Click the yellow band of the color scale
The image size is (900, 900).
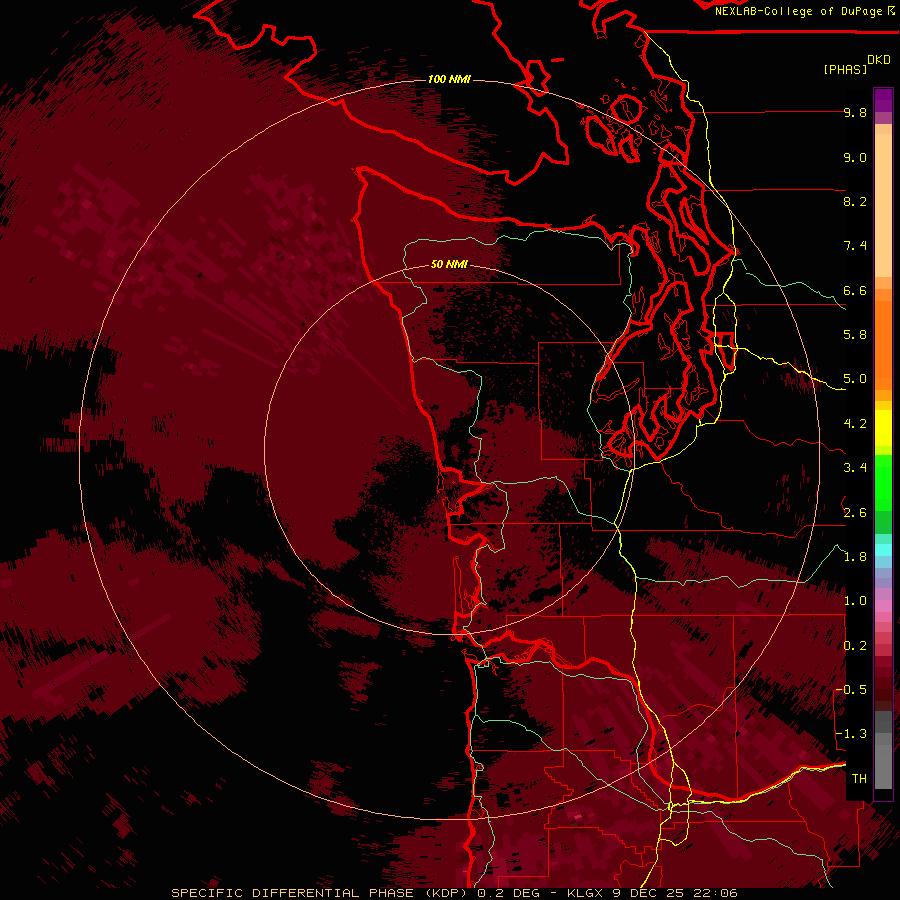pos(883,428)
